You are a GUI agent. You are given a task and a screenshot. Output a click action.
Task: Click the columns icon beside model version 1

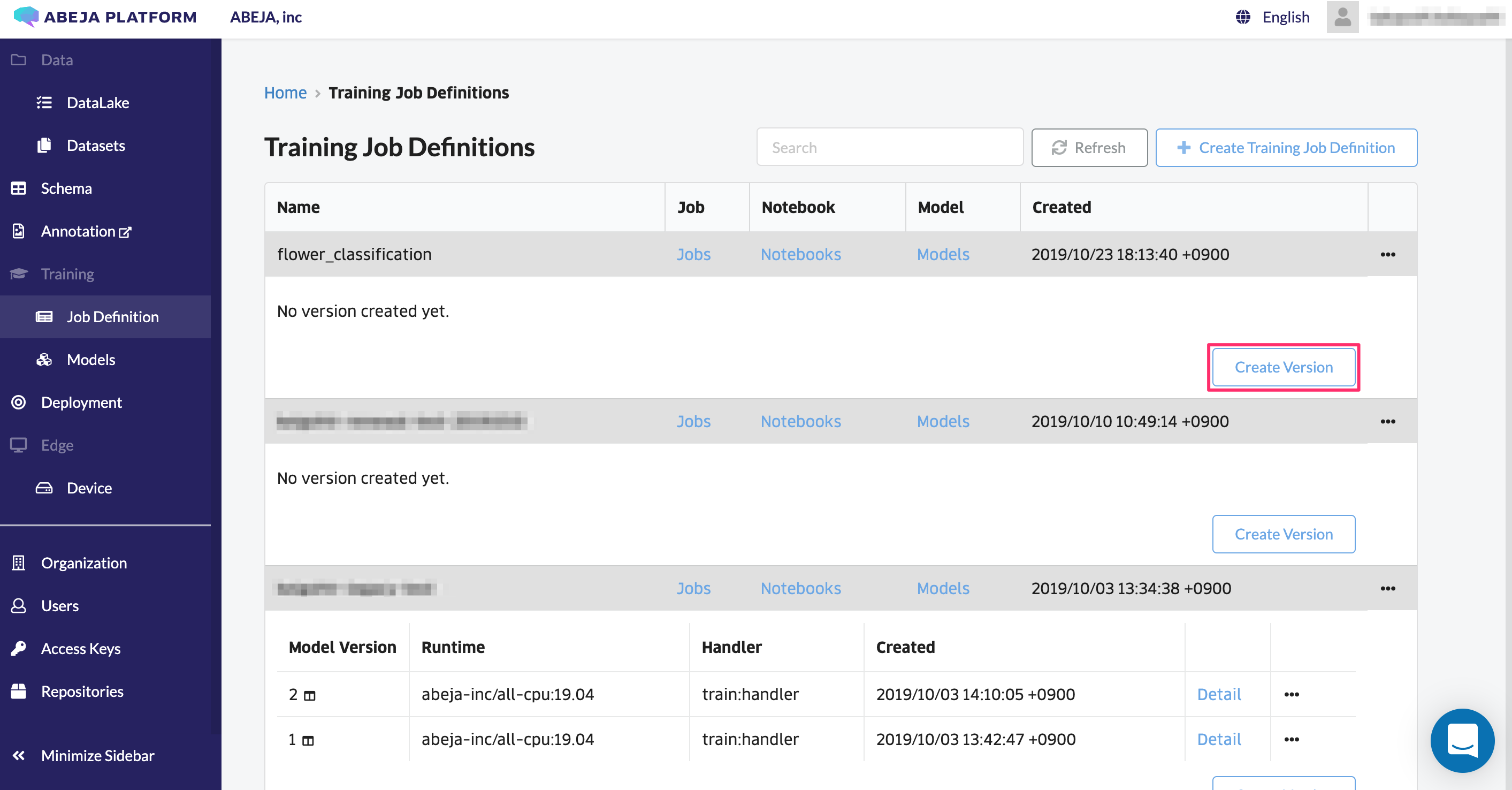click(x=308, y=740)
